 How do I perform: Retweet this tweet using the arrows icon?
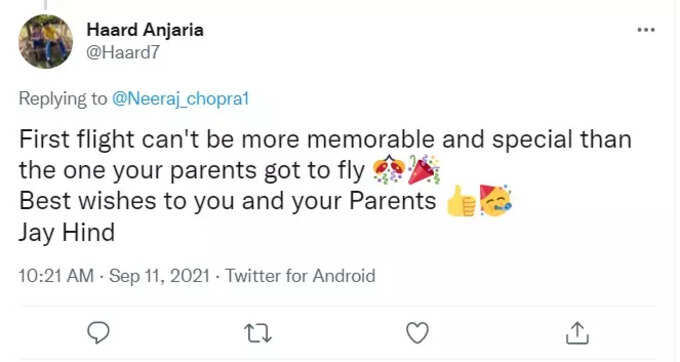(258, 333)
